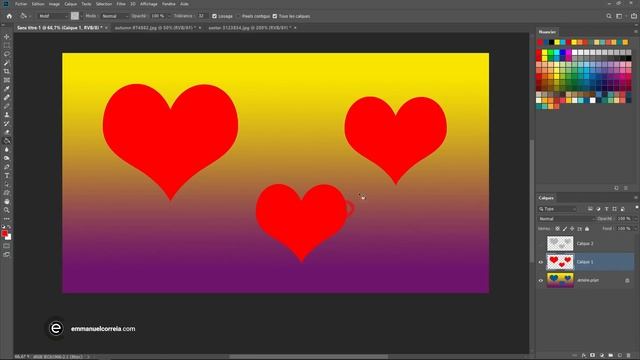Viewport: 640px width, 360px height.
Task: Open the Mode Normal dropdown in options bar
Action: click(x=115, y=16)
